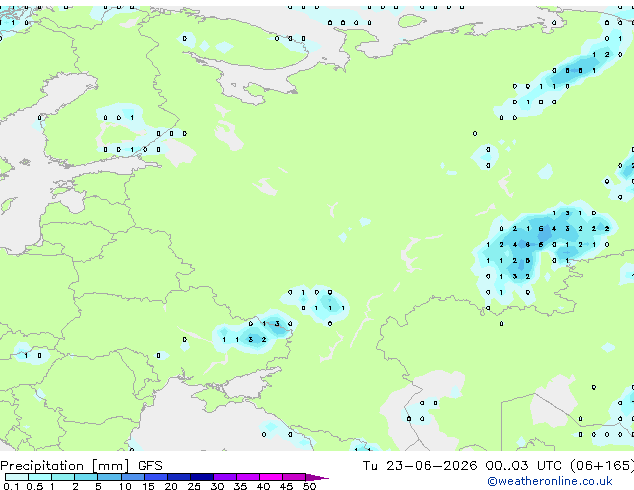The width and height of the screenshot is (634, 490).
Task: Pick the 45–50 mm pink legend swatch
Action: [x=294, y=477]
